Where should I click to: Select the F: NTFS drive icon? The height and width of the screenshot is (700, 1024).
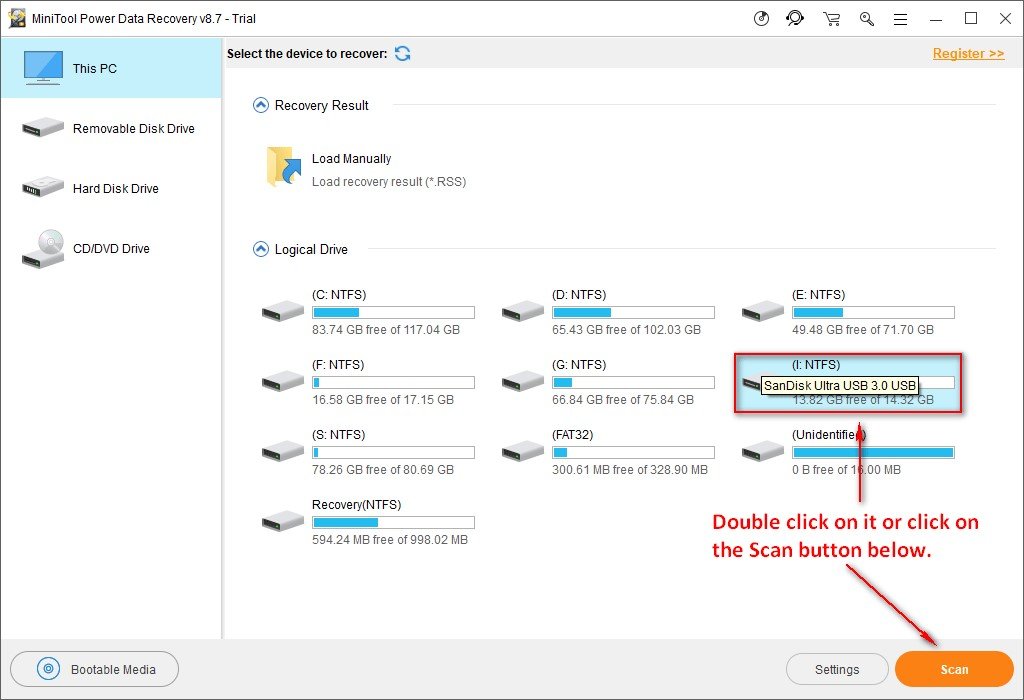[283, 381]
